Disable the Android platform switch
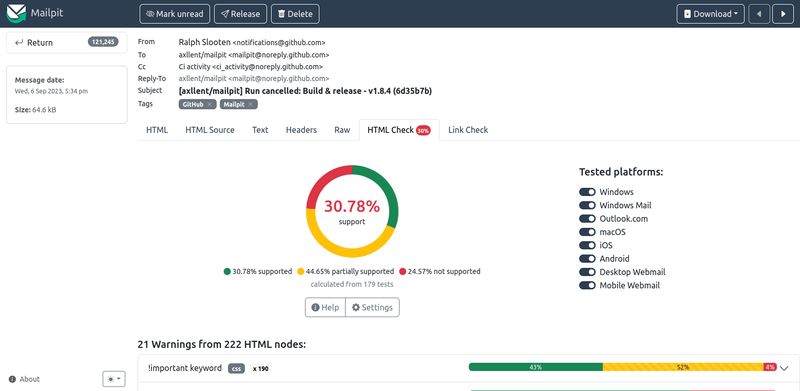The width and height of the screenshot is (800, 391). (587, 259)
